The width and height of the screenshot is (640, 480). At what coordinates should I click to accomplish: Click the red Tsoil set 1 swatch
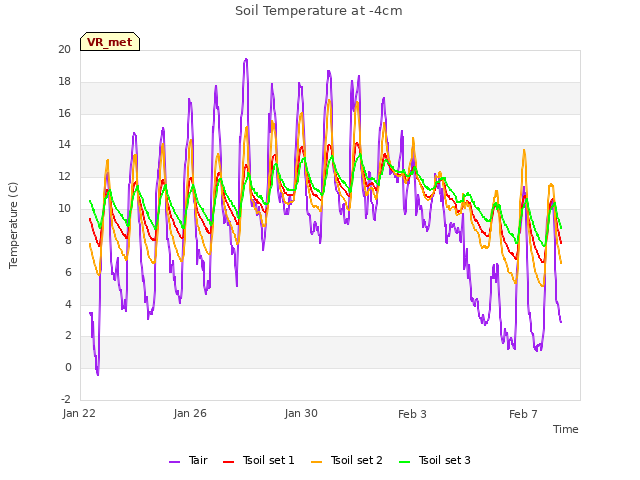(x=228, y=462)
